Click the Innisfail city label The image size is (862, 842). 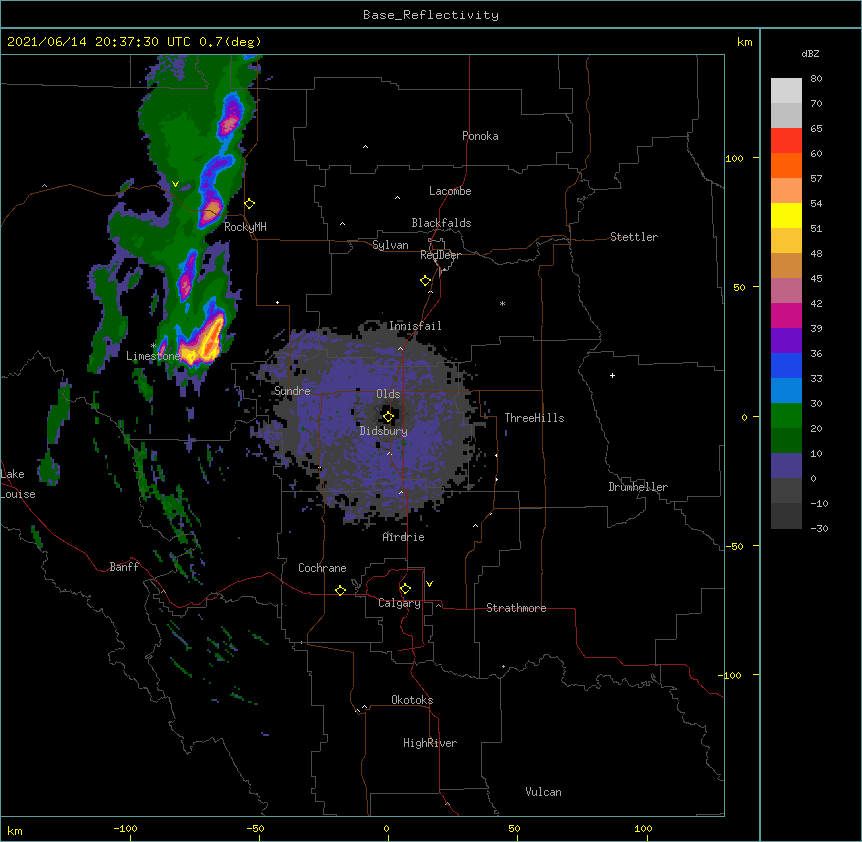click(415, 326)
